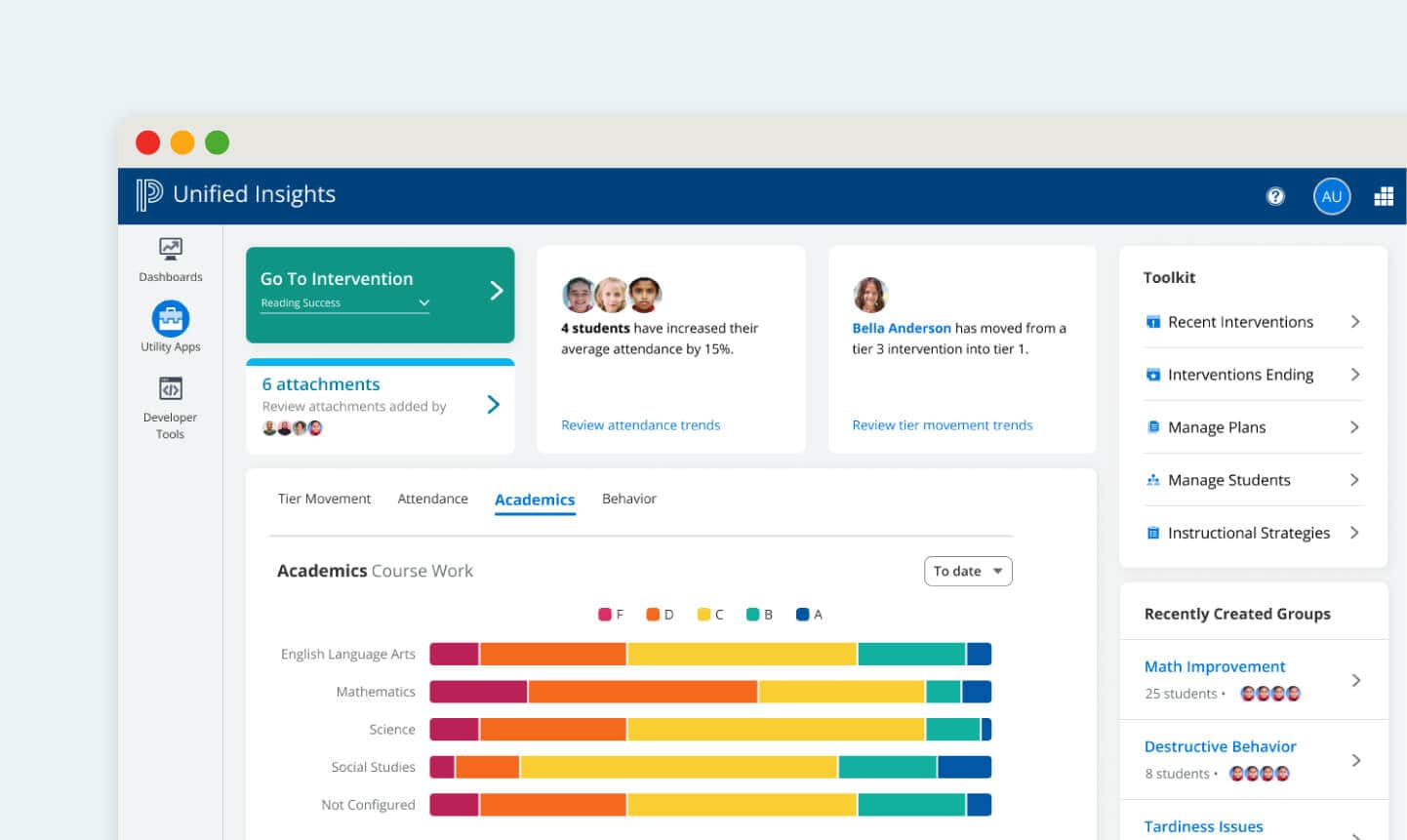Click the A grade legend swatch
1407x840 pixels.
[803, 615]
